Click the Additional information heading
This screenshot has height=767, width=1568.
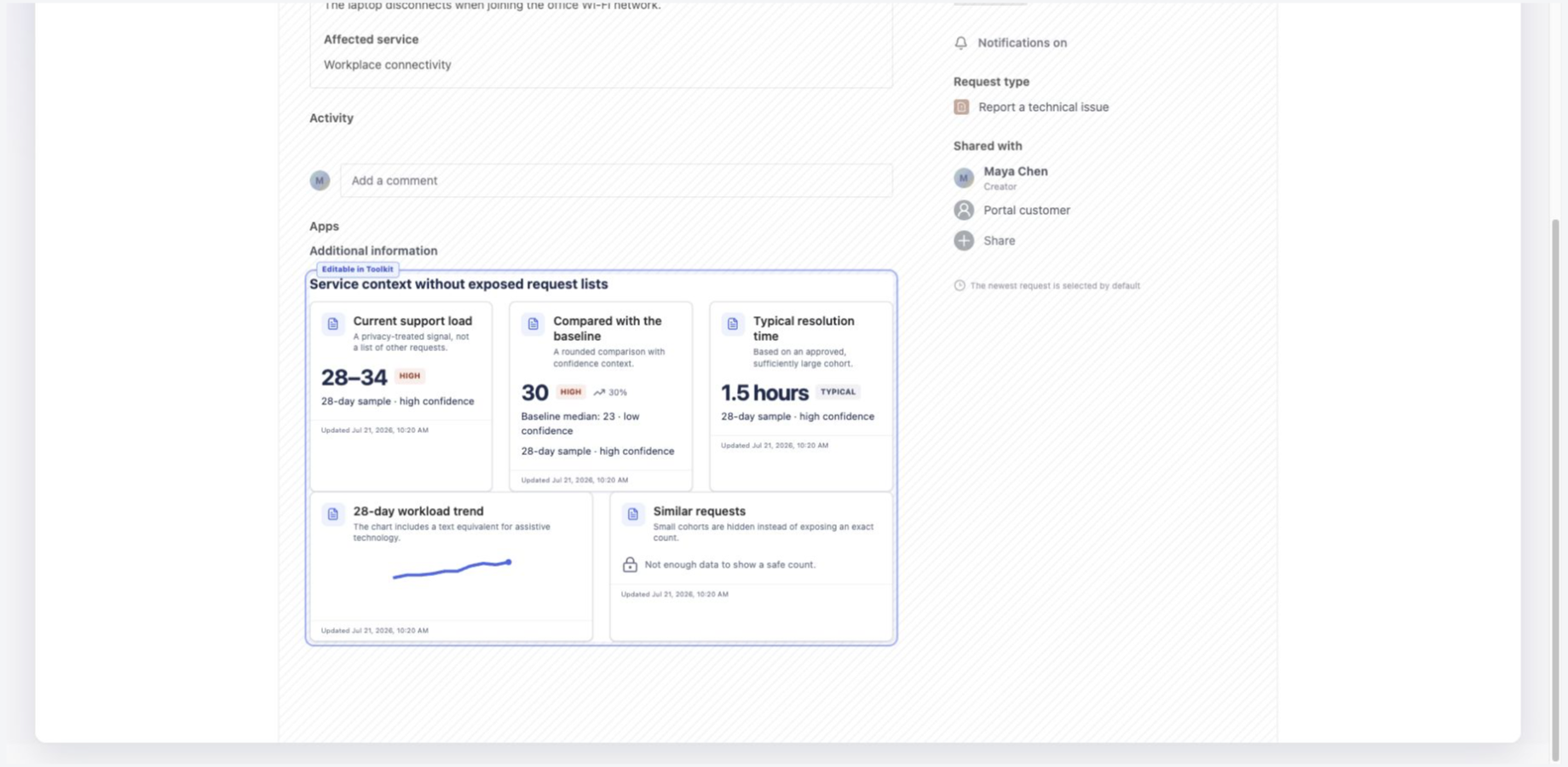coord(373,251)
